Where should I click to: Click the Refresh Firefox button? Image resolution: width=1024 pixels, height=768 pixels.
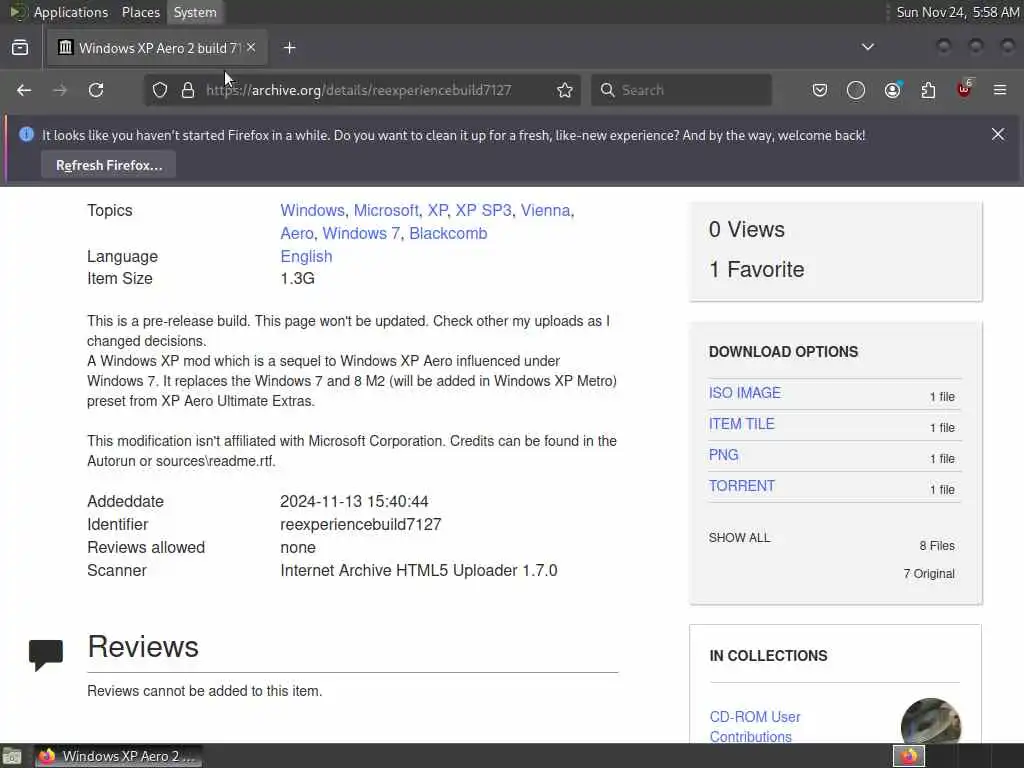click(108, 165)
